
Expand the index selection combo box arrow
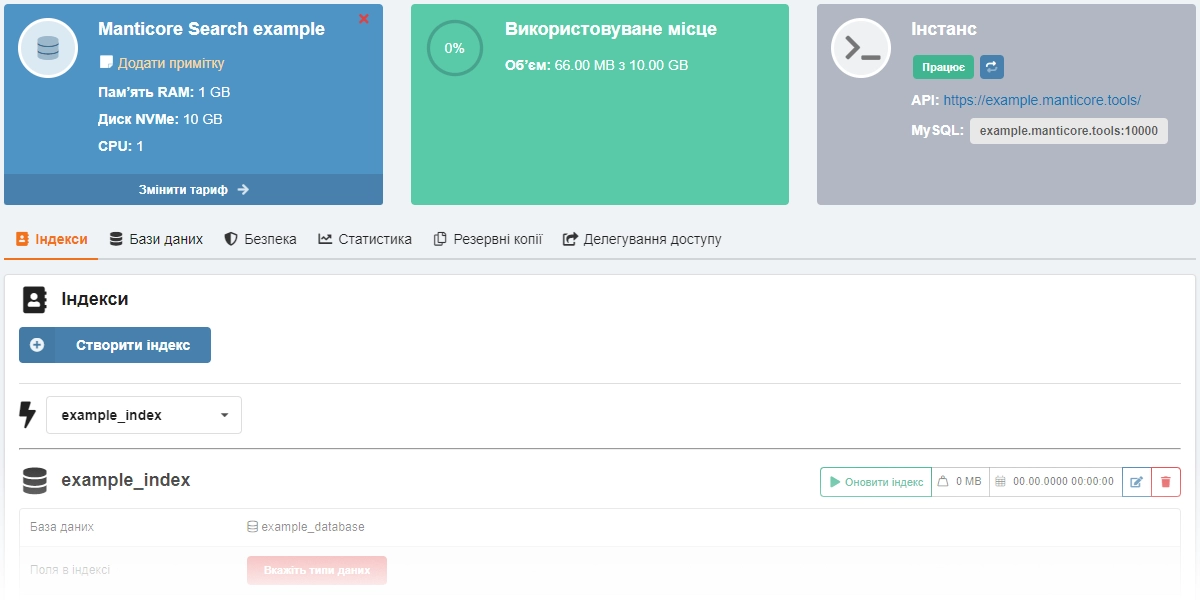click(x=227, y=414)
